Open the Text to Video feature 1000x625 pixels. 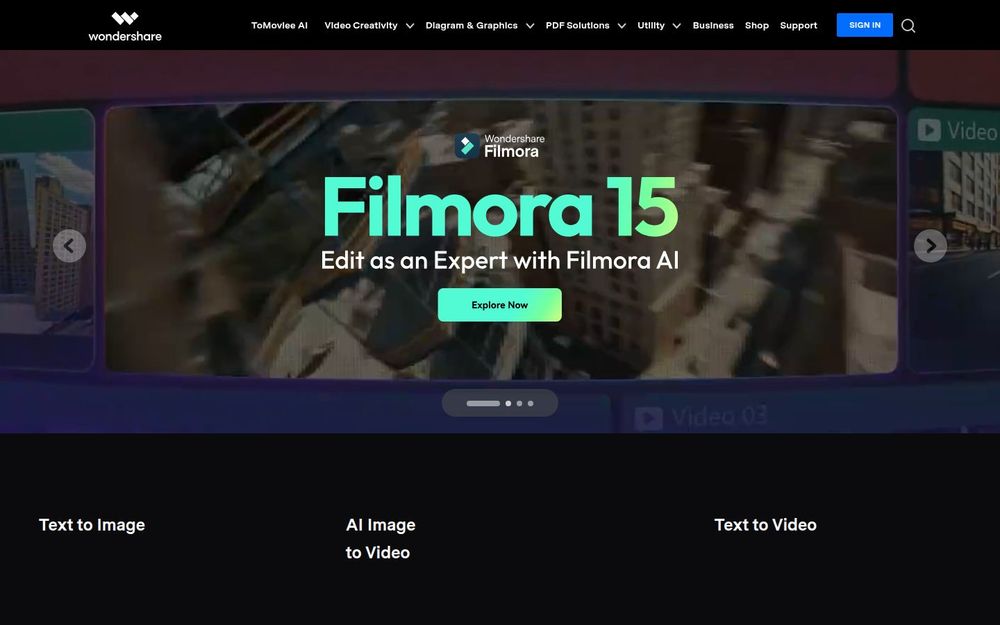click(765, 525)
